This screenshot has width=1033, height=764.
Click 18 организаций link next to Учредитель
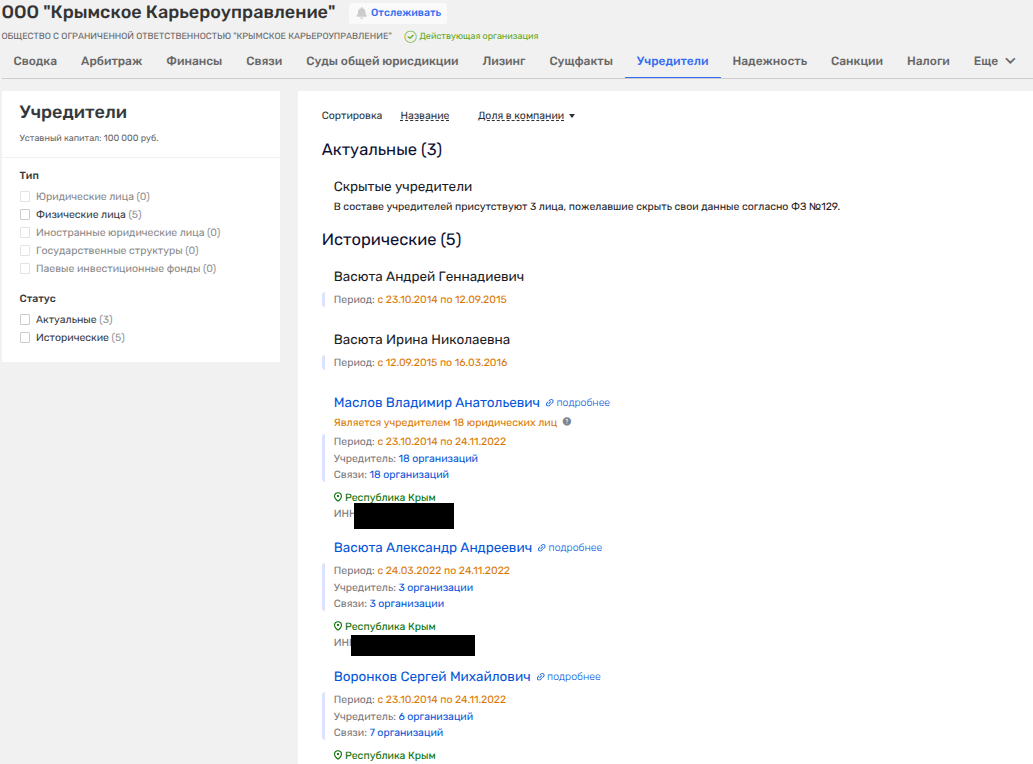click(x=438, y=458)
